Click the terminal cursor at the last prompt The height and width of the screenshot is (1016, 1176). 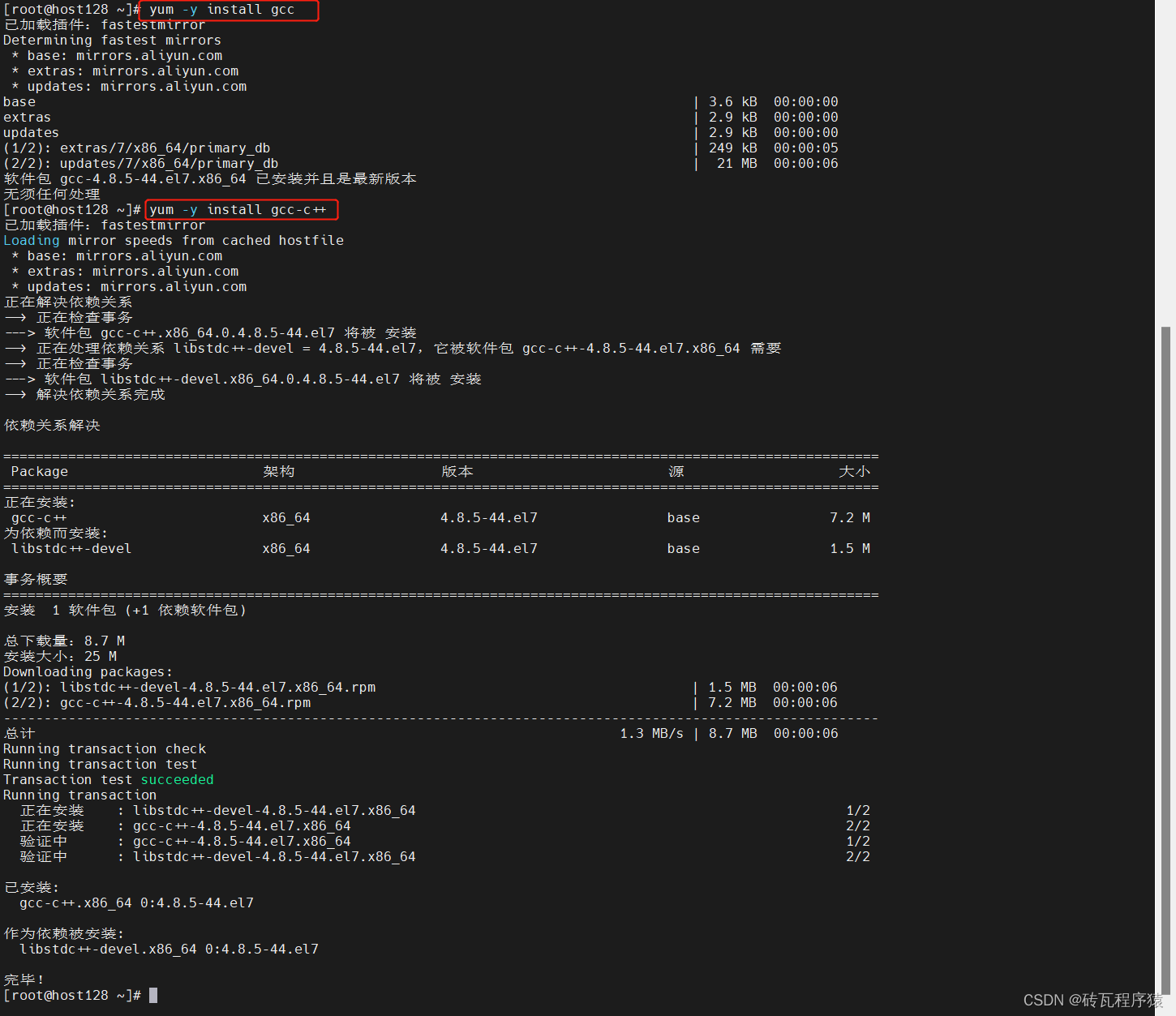tap(153, 995)
